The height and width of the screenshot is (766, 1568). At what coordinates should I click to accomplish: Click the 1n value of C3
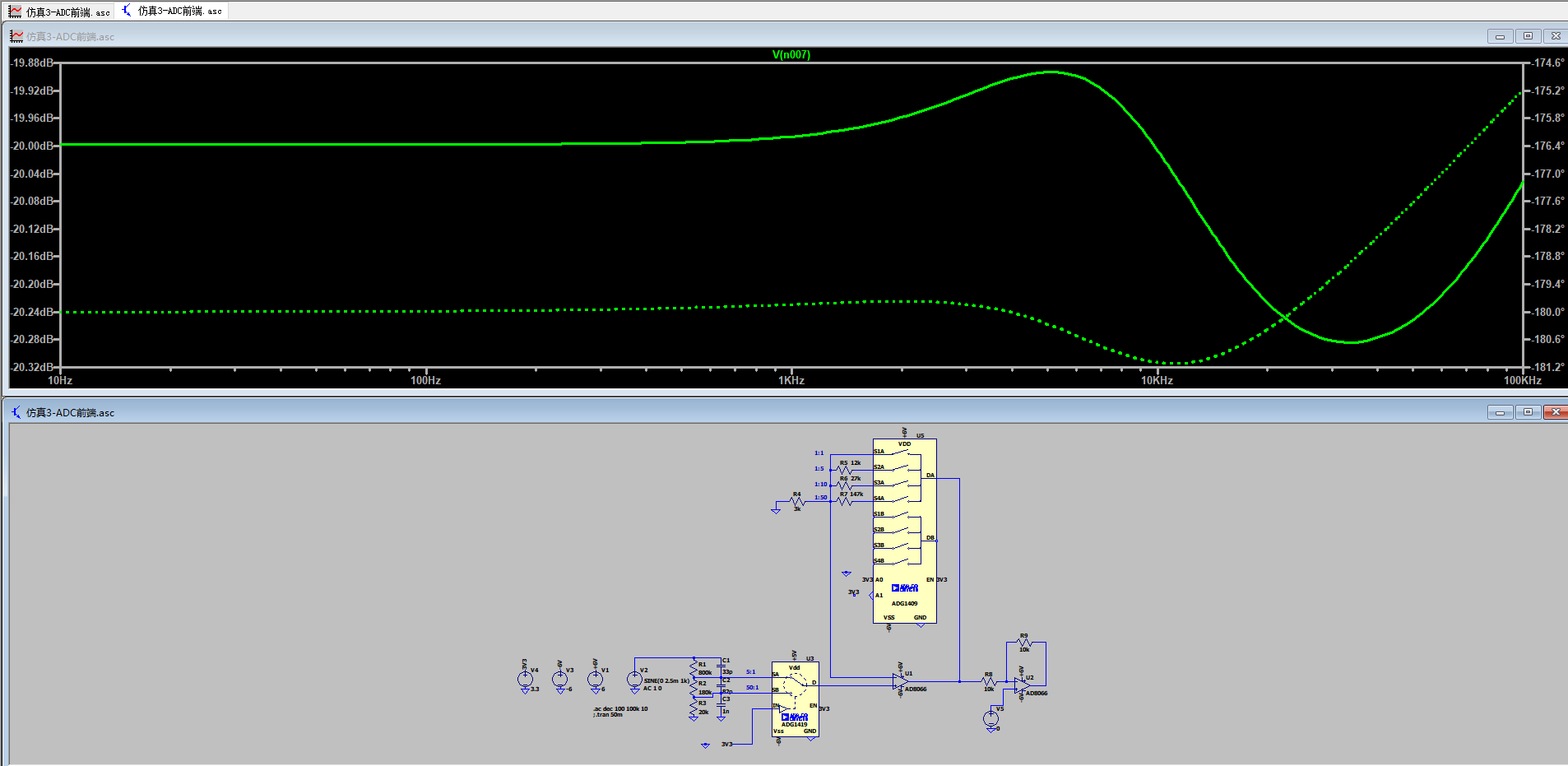(726, 711)
